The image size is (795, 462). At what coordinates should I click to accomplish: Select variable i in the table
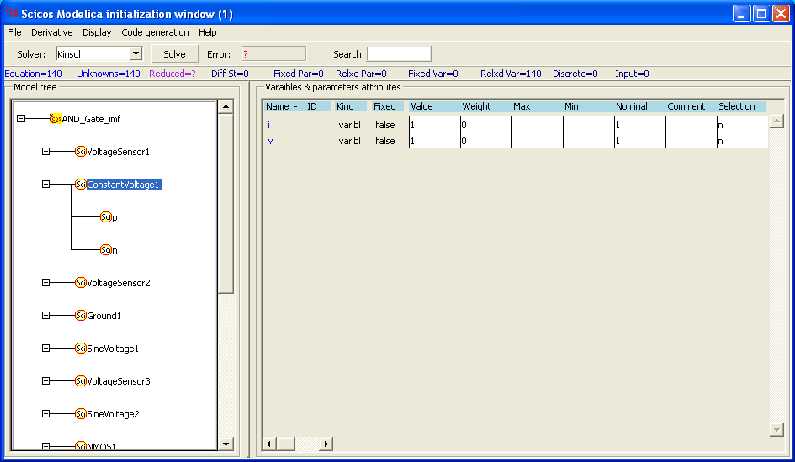pyautogui.click(x=269, y=124)
